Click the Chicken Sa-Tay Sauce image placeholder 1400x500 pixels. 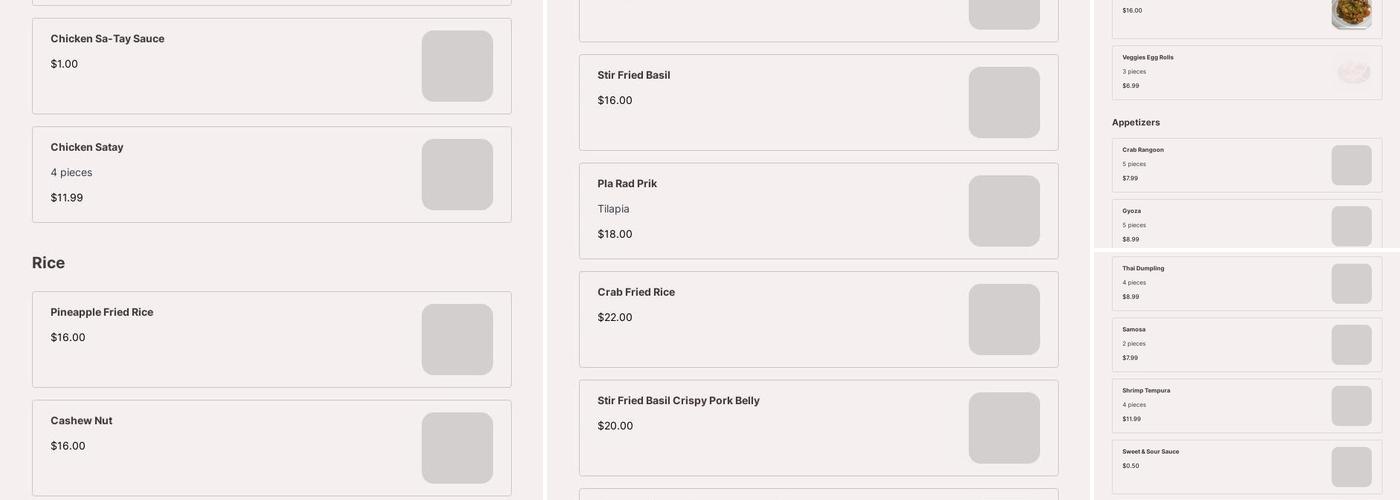457,66
